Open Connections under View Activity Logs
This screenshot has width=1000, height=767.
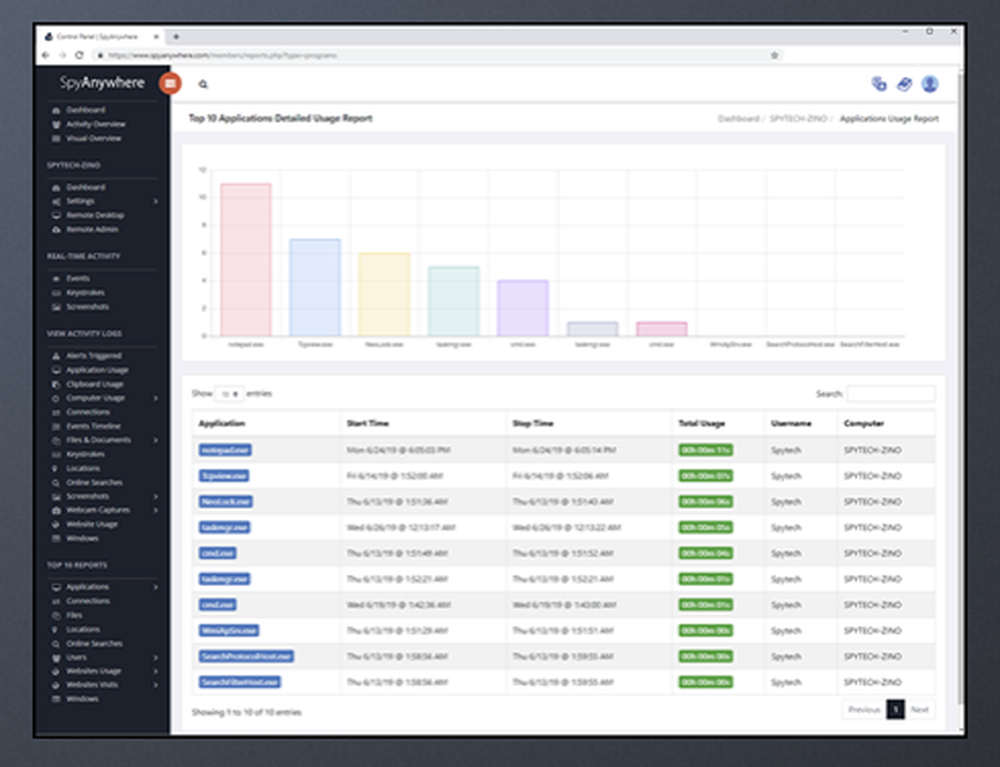(88, 413)
